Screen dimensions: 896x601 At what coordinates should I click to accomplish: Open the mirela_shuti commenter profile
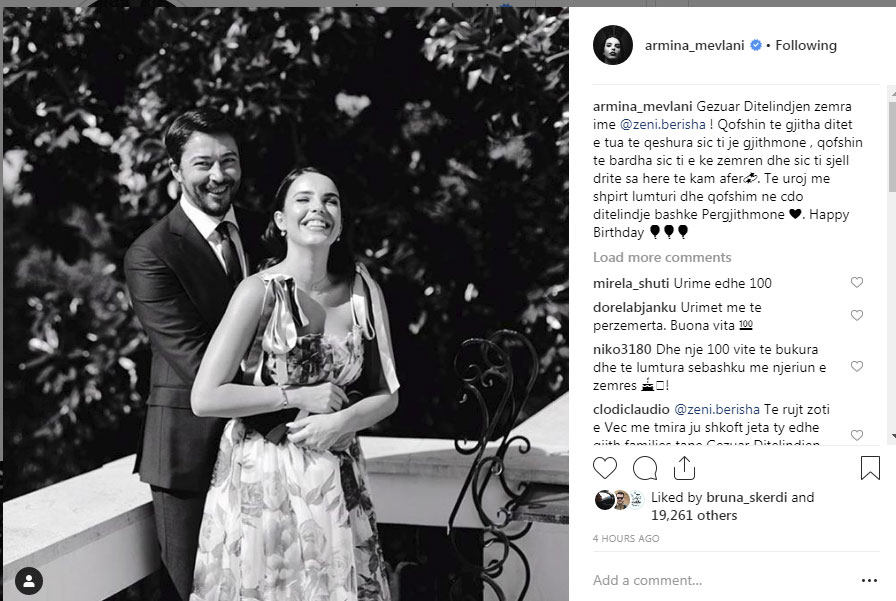click(x=631, y=283)
